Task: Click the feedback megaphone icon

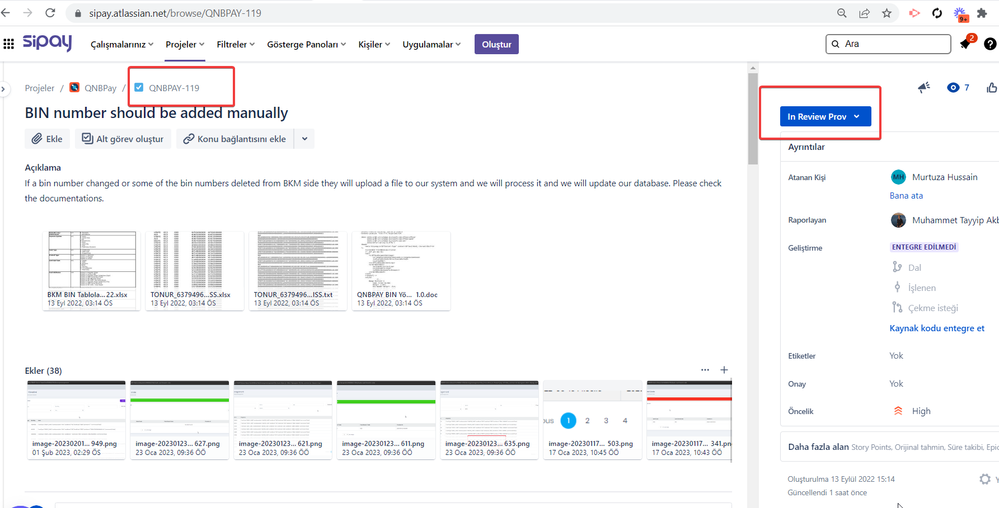Action: click(924, 88)
